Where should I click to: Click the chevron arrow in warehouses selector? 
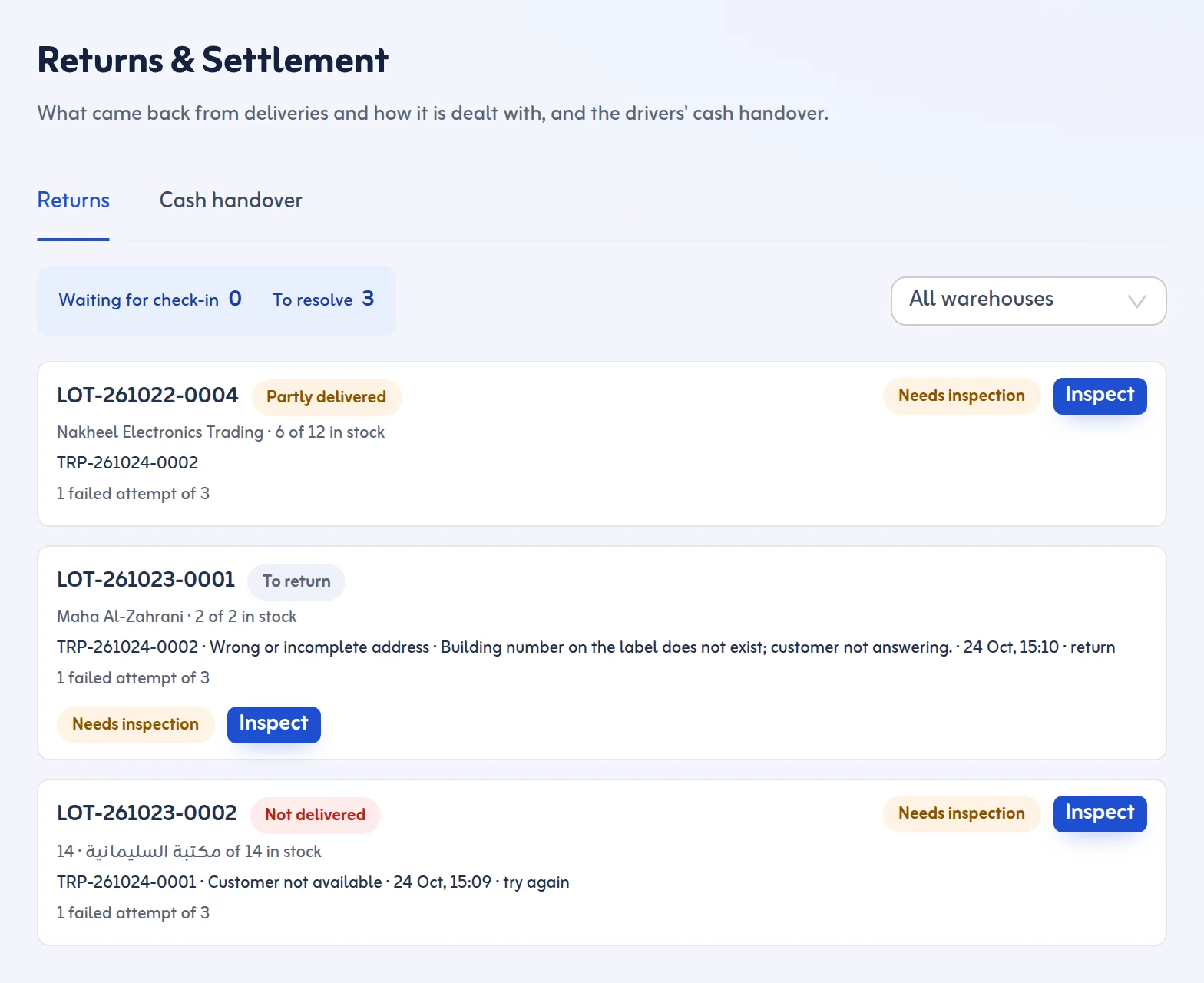[x=1136, y=301]
